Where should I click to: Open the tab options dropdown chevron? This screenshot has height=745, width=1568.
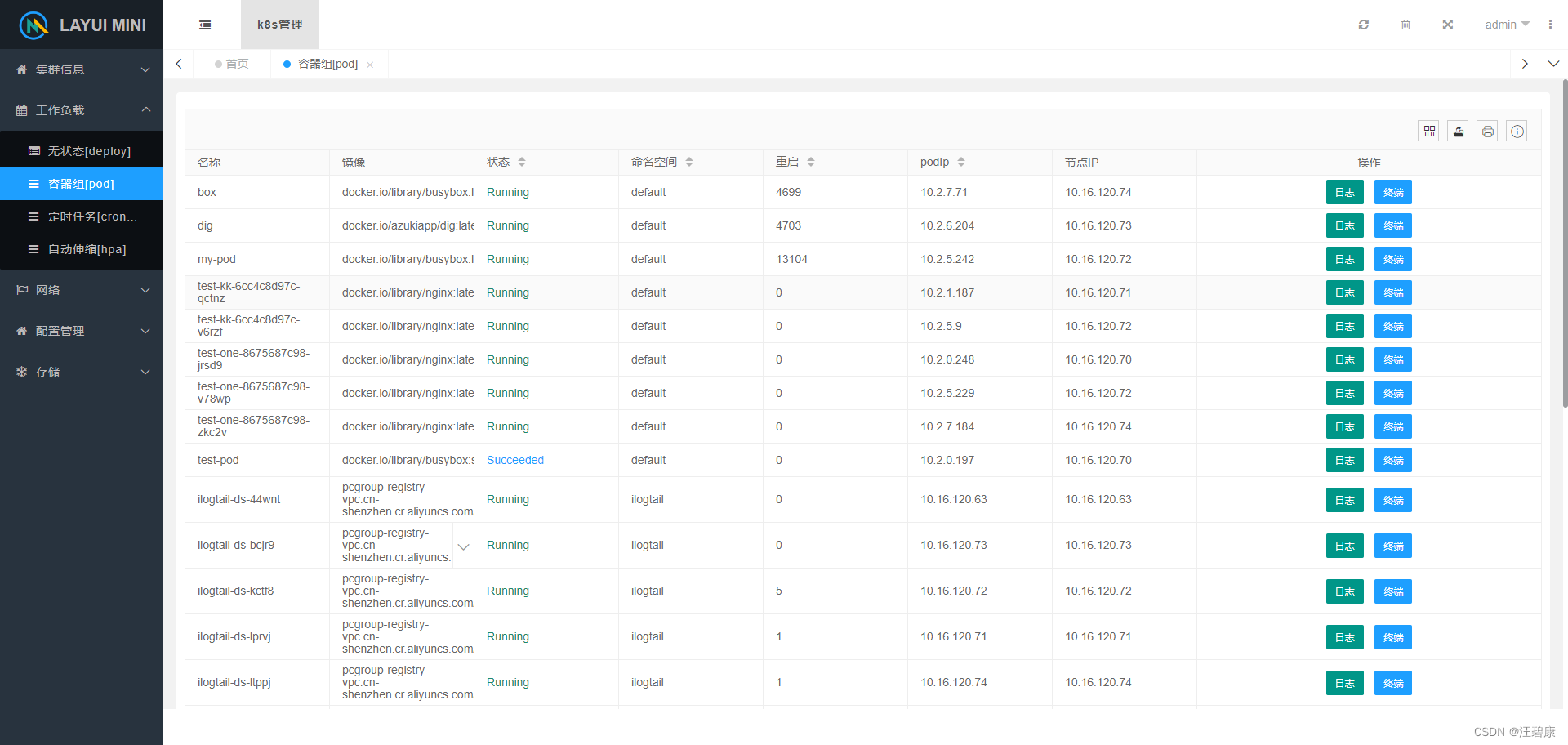point(1553,64)
